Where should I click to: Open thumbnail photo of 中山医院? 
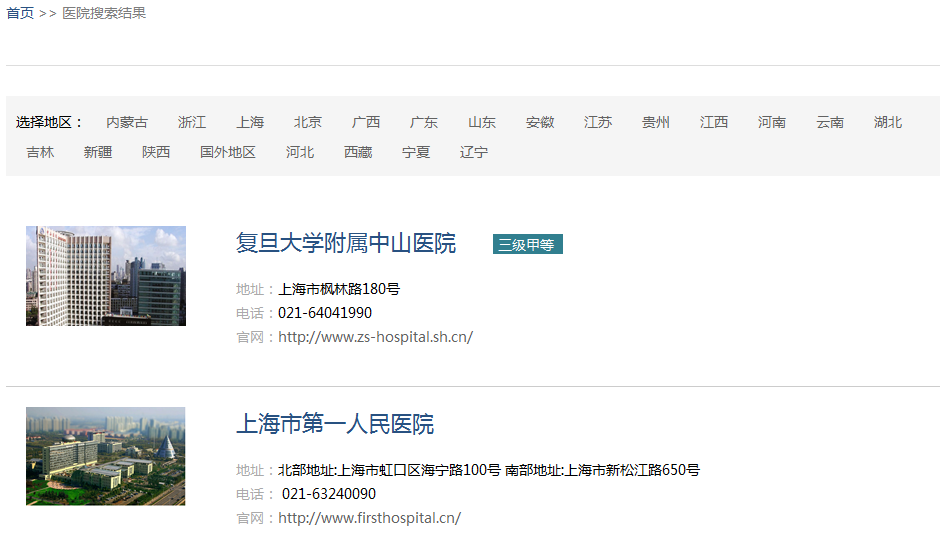[106, 276]
